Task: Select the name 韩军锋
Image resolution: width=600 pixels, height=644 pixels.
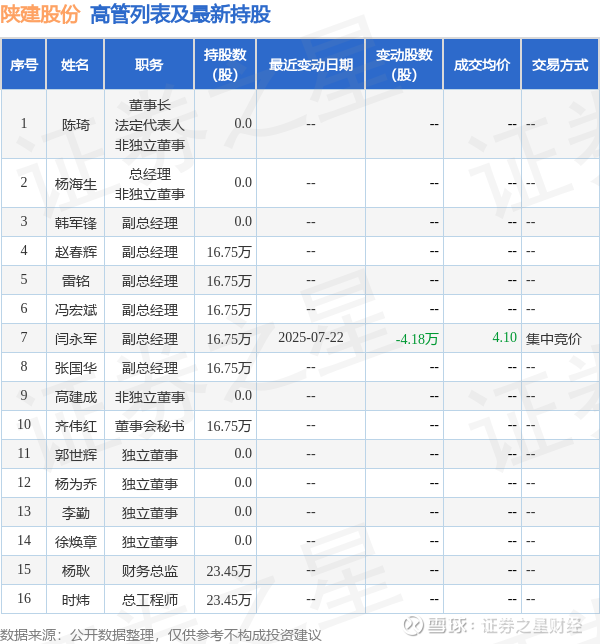Action: pyautogui.click(x=76, y=223)
